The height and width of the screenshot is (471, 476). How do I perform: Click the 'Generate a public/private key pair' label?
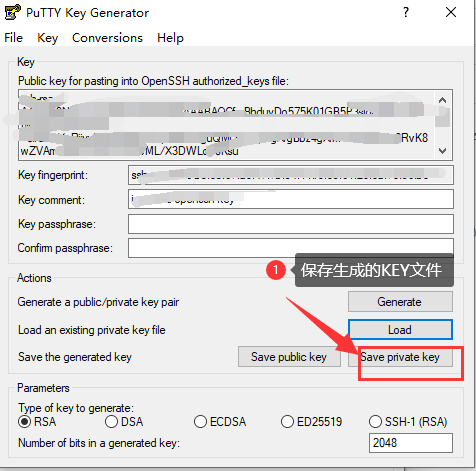pyautogui.click(x=98, y=302)
